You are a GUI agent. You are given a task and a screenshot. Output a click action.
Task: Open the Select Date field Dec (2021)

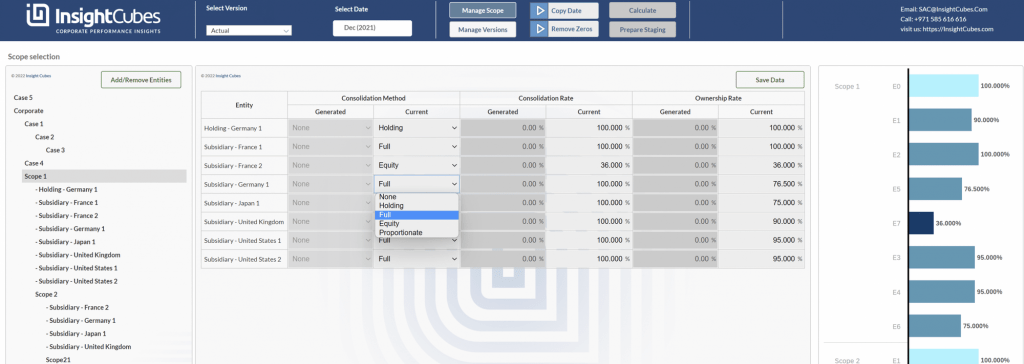point(372,28)
